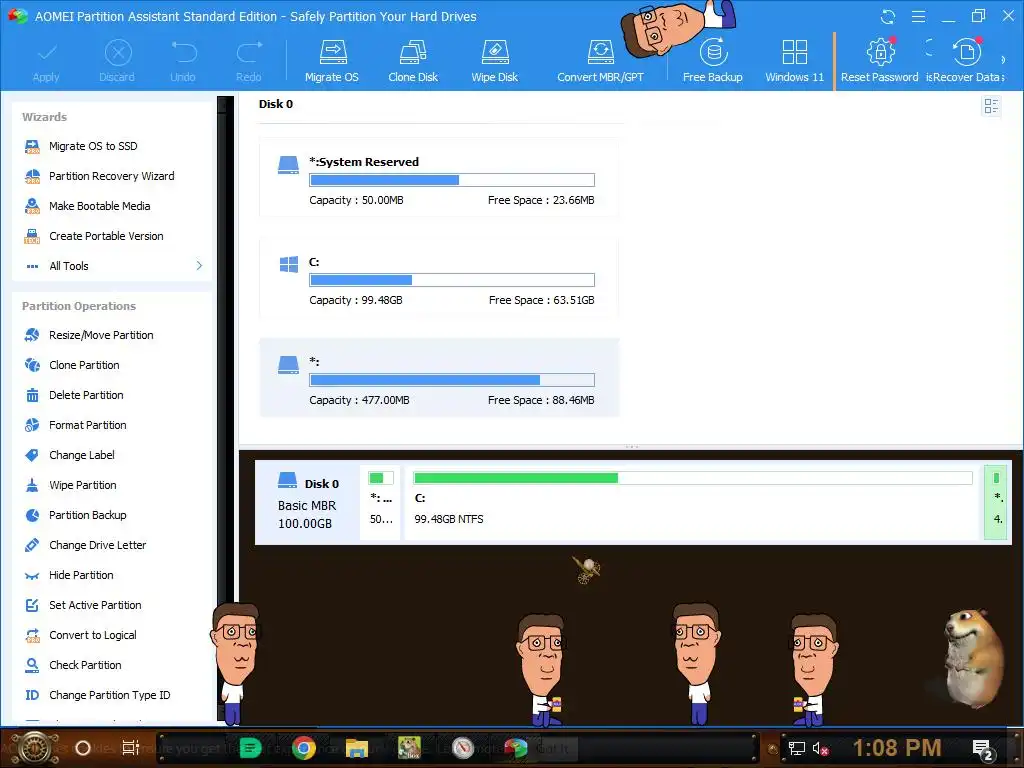Expand the All Tools arrow

199,266
